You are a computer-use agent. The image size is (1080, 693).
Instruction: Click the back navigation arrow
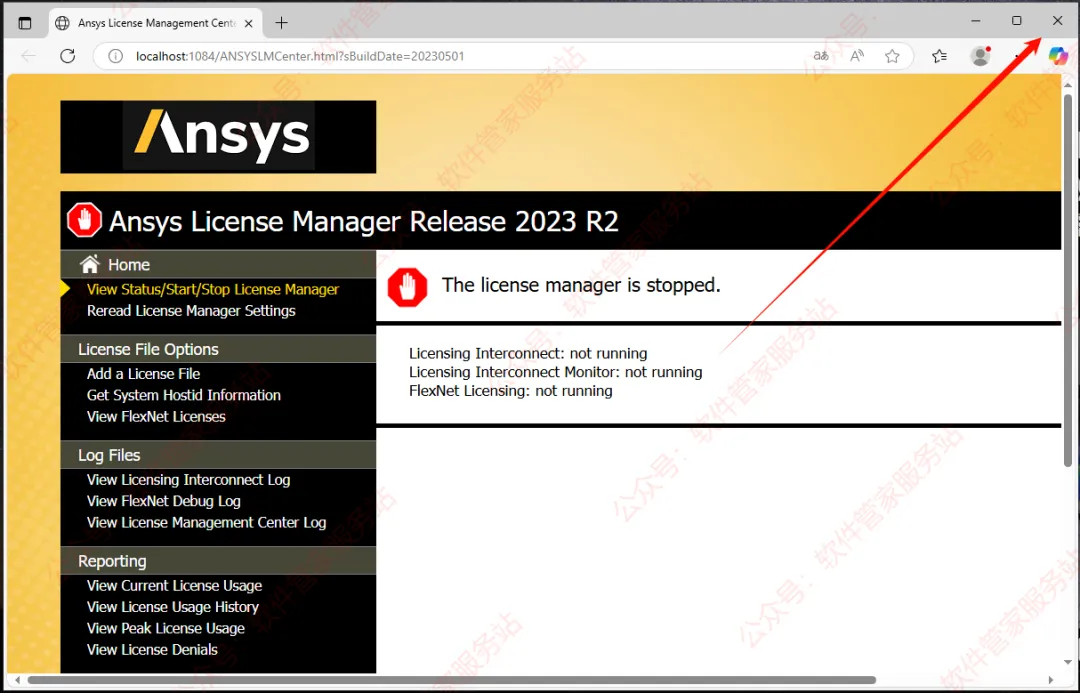click(28, 56)
